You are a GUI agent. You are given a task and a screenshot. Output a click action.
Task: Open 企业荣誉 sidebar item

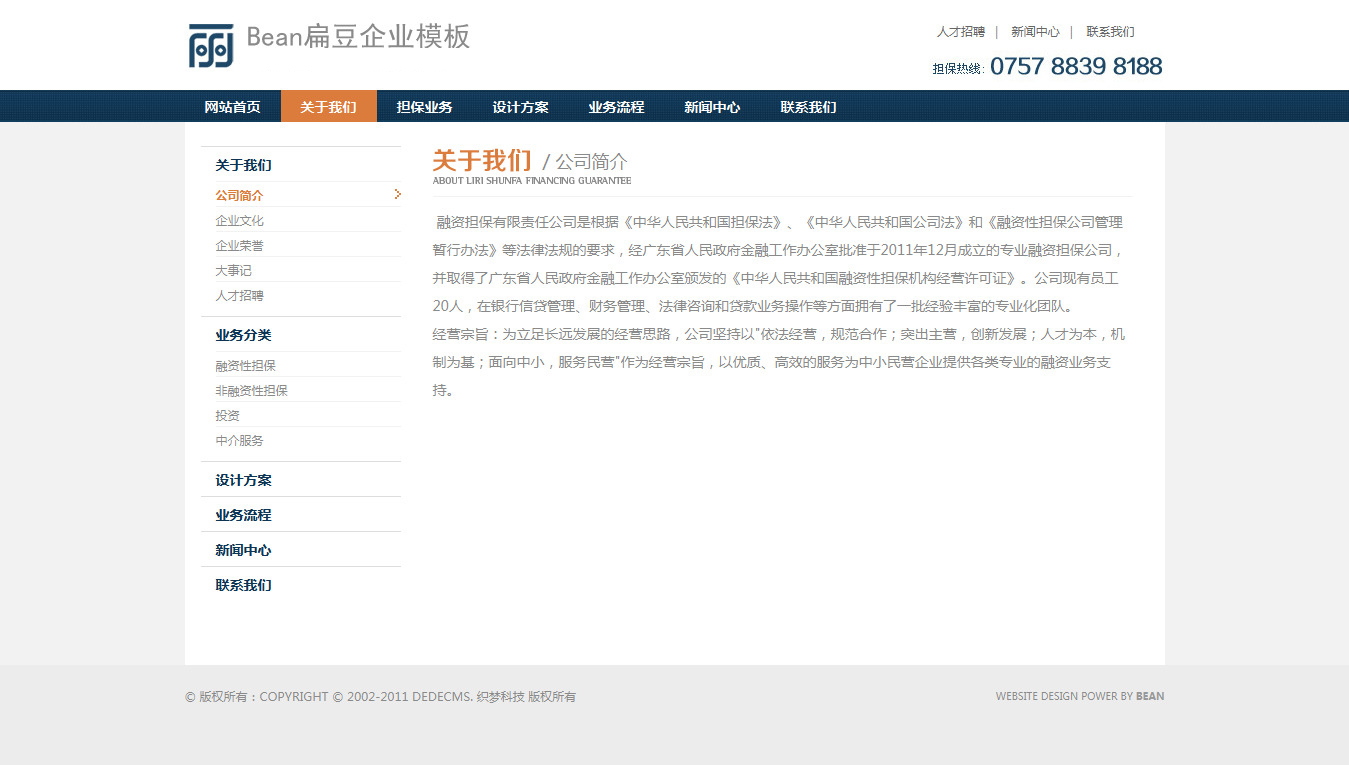coord(240,246)
